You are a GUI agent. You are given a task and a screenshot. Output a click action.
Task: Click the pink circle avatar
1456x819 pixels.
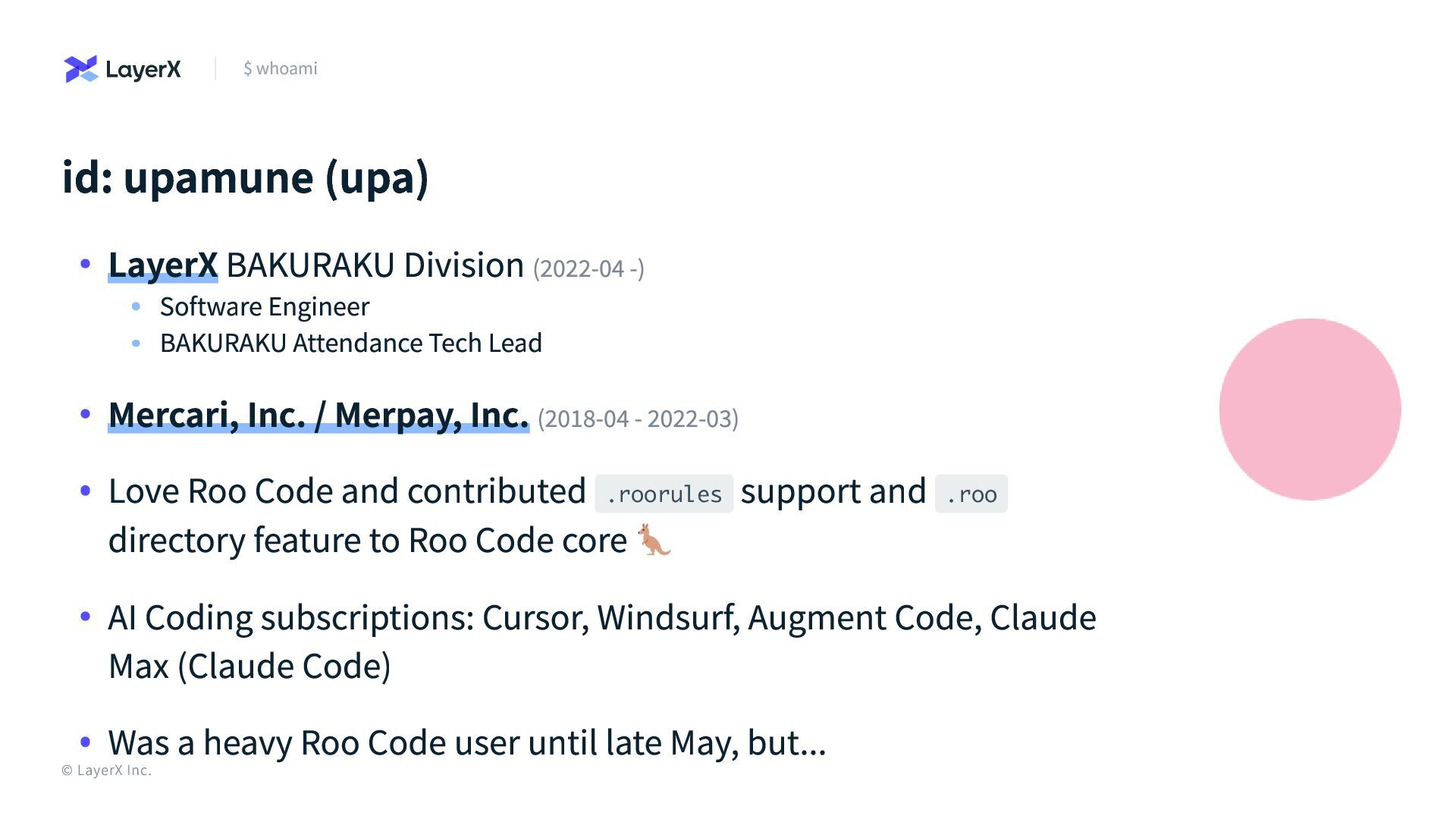1310,409
